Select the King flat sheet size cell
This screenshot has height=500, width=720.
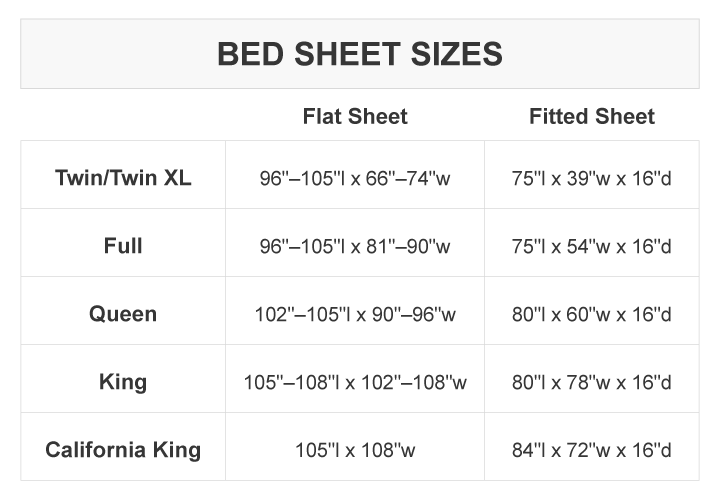click(355, 382)
